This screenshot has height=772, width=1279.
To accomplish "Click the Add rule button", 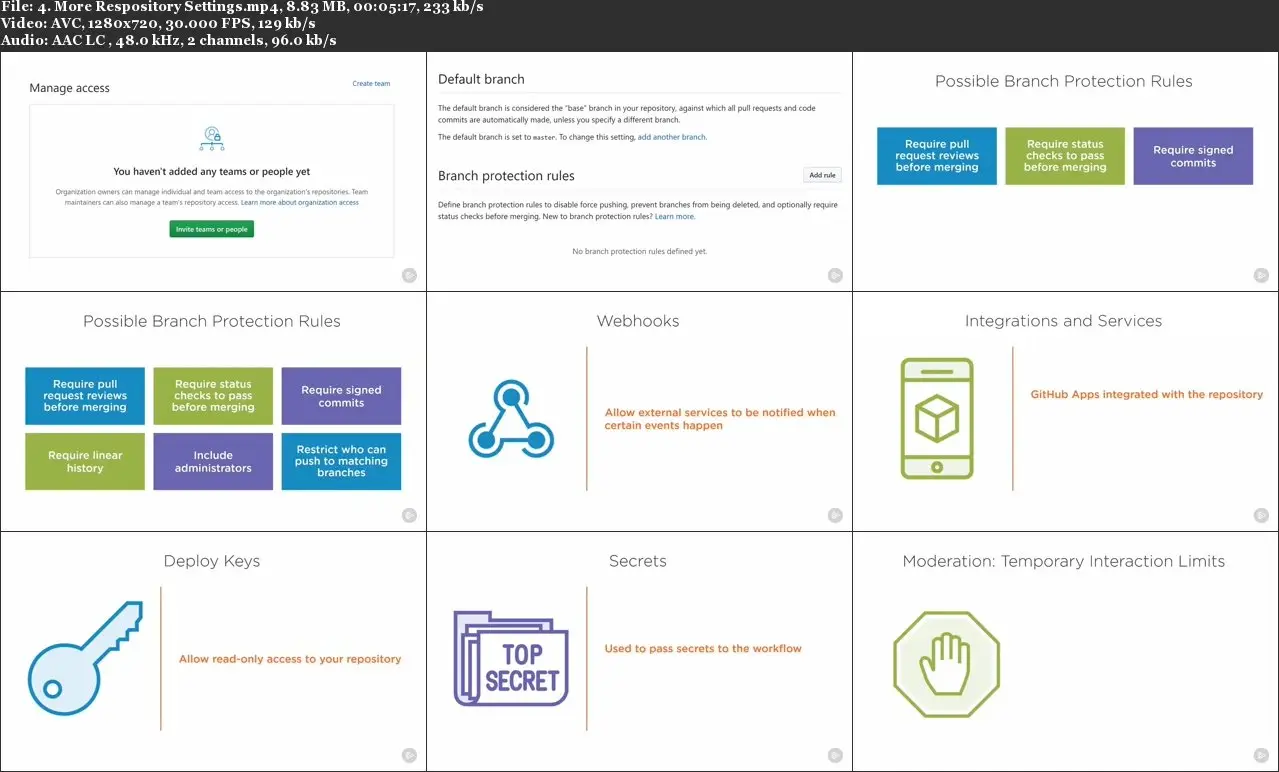I will coord(822,175).
